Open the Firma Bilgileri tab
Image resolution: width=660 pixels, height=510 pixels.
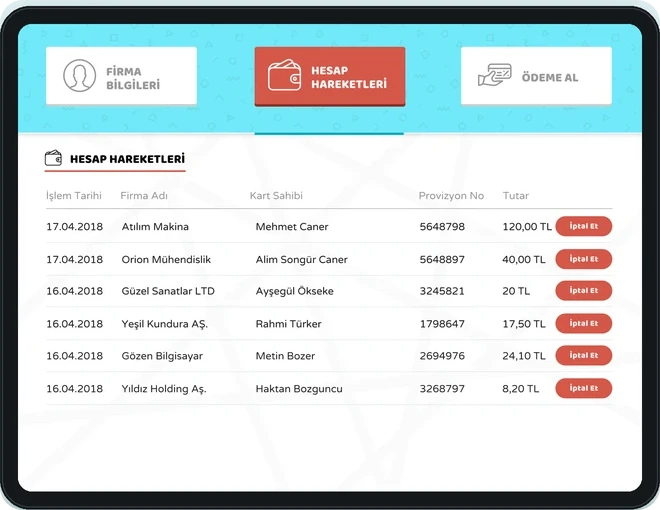pyautogui.click(x=121, y=76)
